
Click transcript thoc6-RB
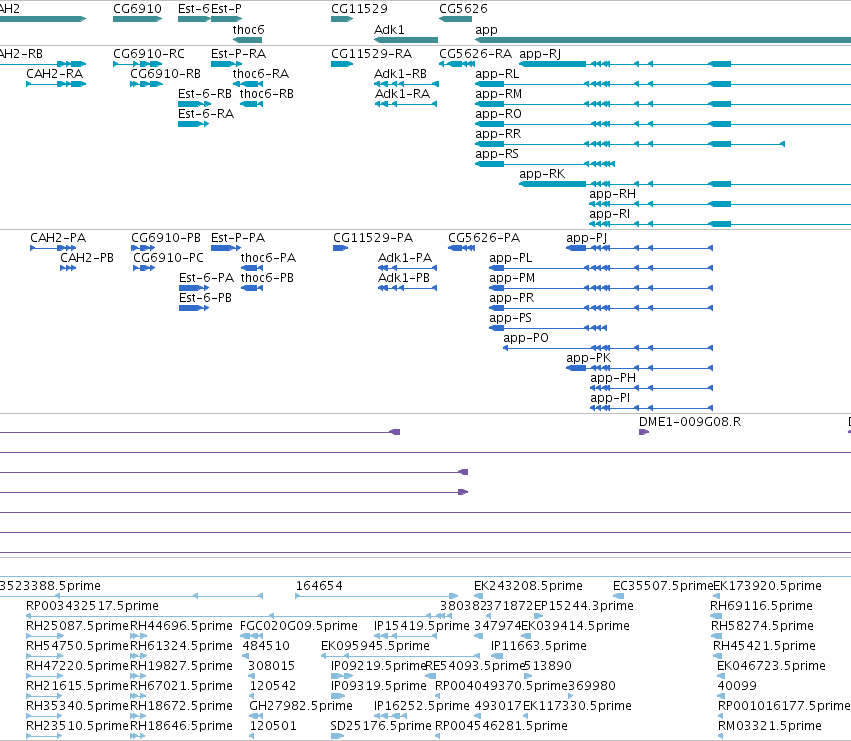click(266, 94)
